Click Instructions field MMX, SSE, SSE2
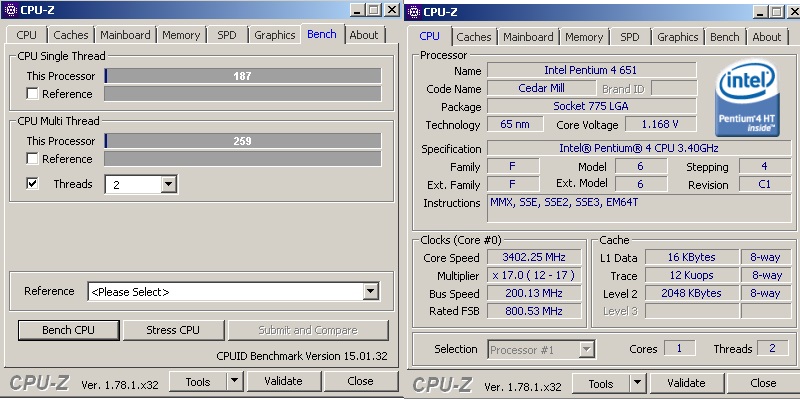 pos(639,208)
